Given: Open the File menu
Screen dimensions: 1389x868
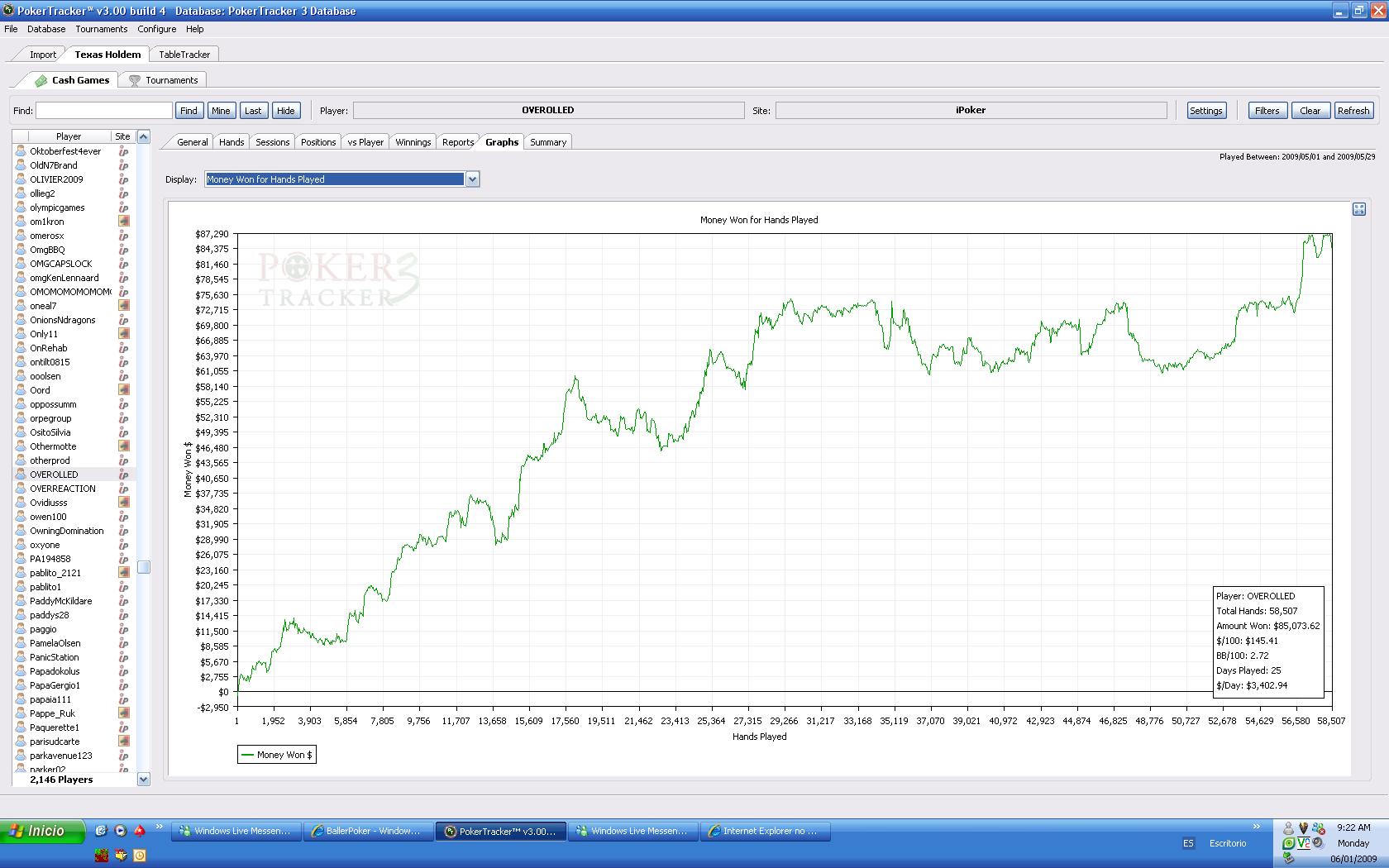Looking at the screenshot, I should click(11, 29).
